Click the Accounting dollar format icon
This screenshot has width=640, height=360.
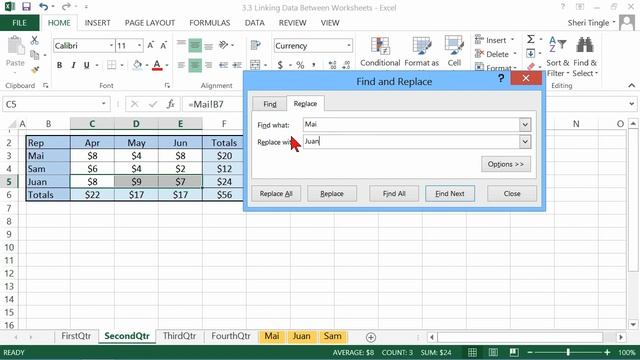click(x=280, y=65)
